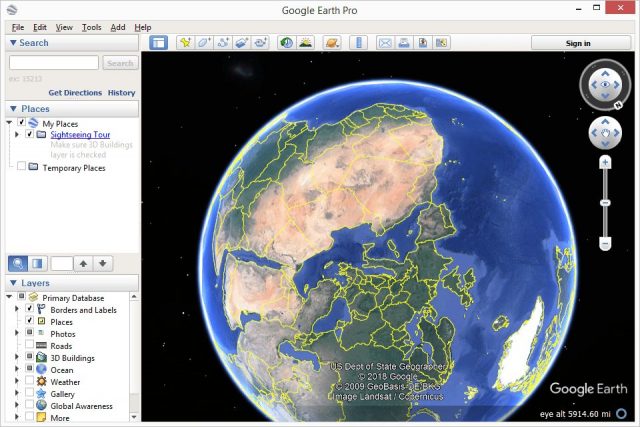The width and height of the screenshot is (640, 427).
Task: Enable the Weather layer checkbox
Action: point(29,380)
